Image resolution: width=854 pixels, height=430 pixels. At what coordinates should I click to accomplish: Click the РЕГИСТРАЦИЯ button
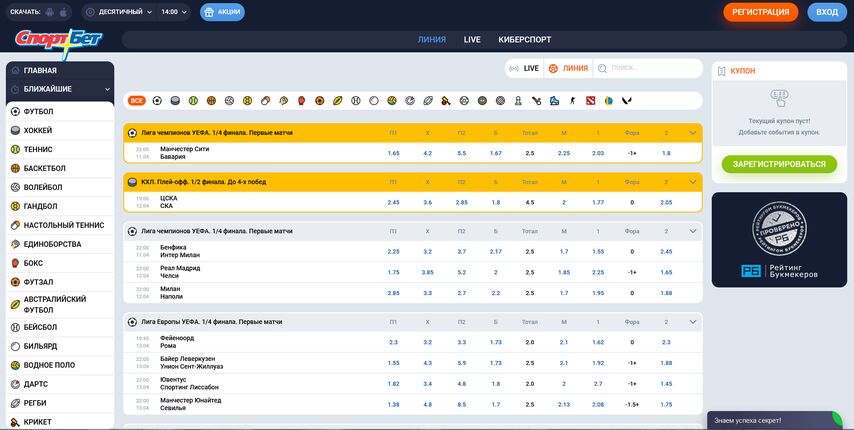pyautogui.click(x=761, y=12)
